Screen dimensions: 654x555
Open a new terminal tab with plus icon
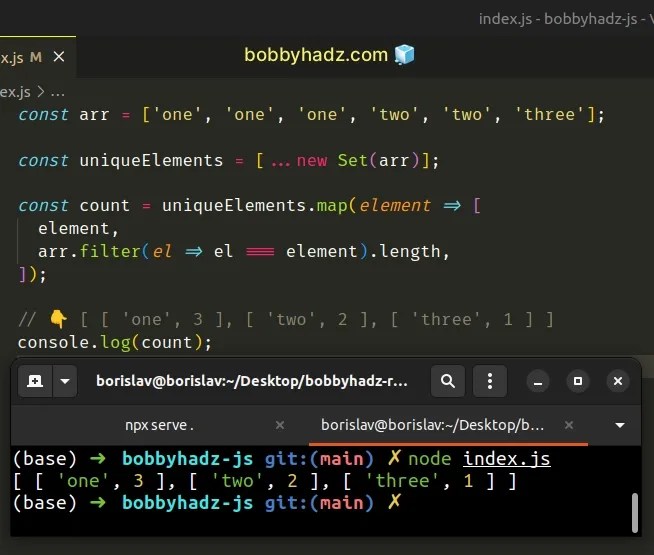pyautogui.click(x=35, y=381)
